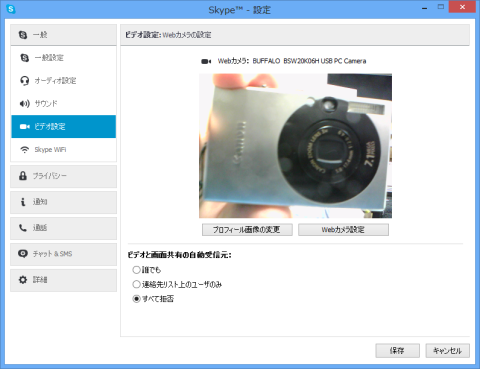Click the Webカメラ設定 button
Screen dimensions: 480x369
click(343, 230)
